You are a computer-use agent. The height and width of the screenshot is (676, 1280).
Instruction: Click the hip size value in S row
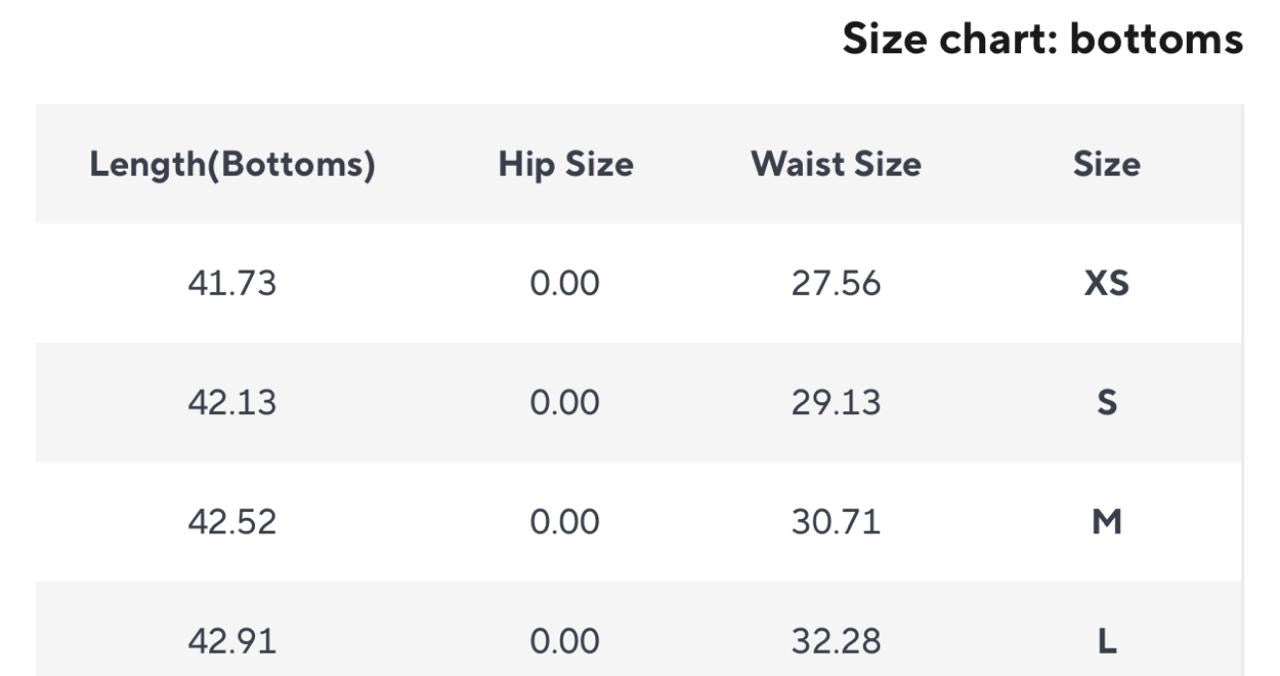pyautogui.click(x=565, y=402)
